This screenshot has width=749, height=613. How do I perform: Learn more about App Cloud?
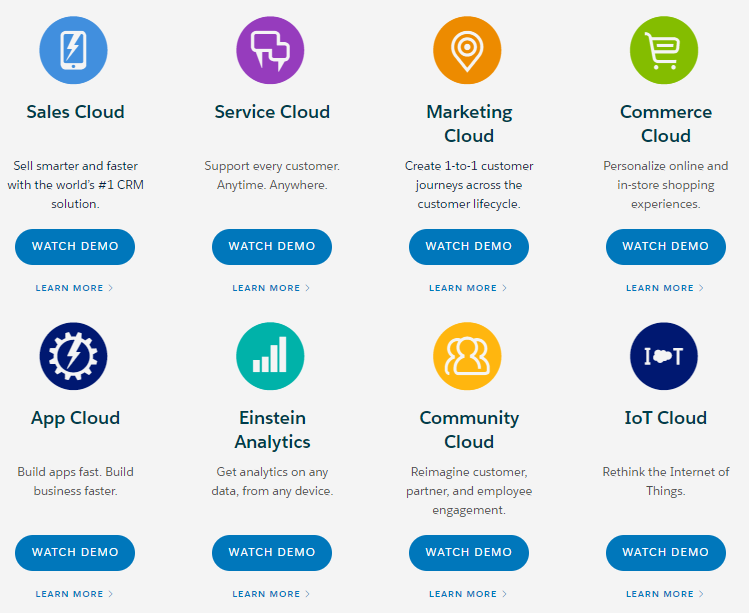(74, 594)
